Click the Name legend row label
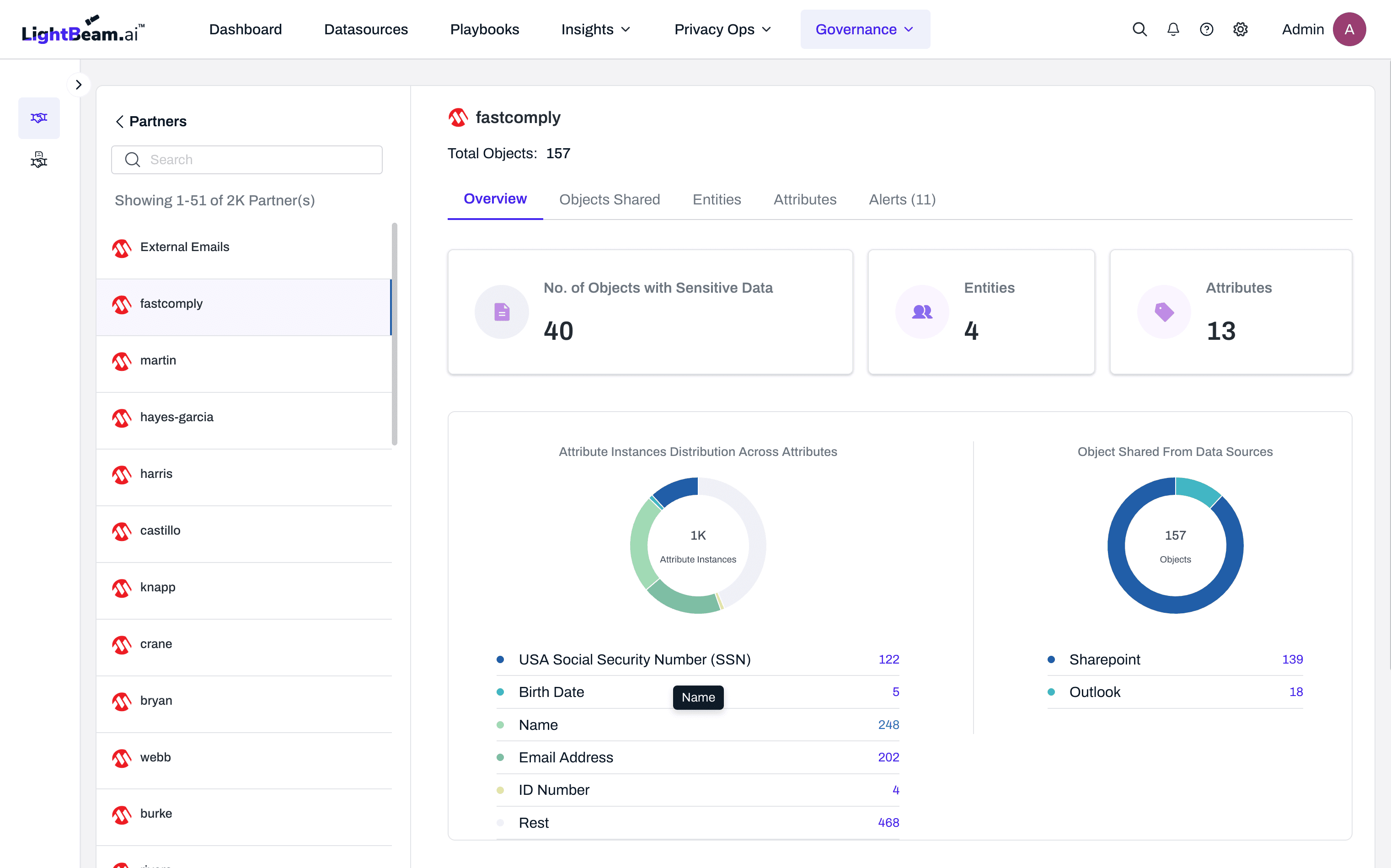Viewport: 1391px width, 868px height. tap(538, 725)
